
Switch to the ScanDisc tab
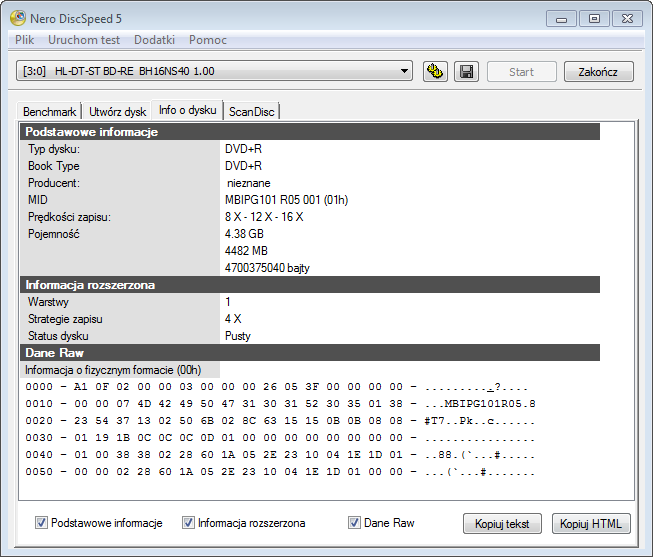[x=252, y=112]
